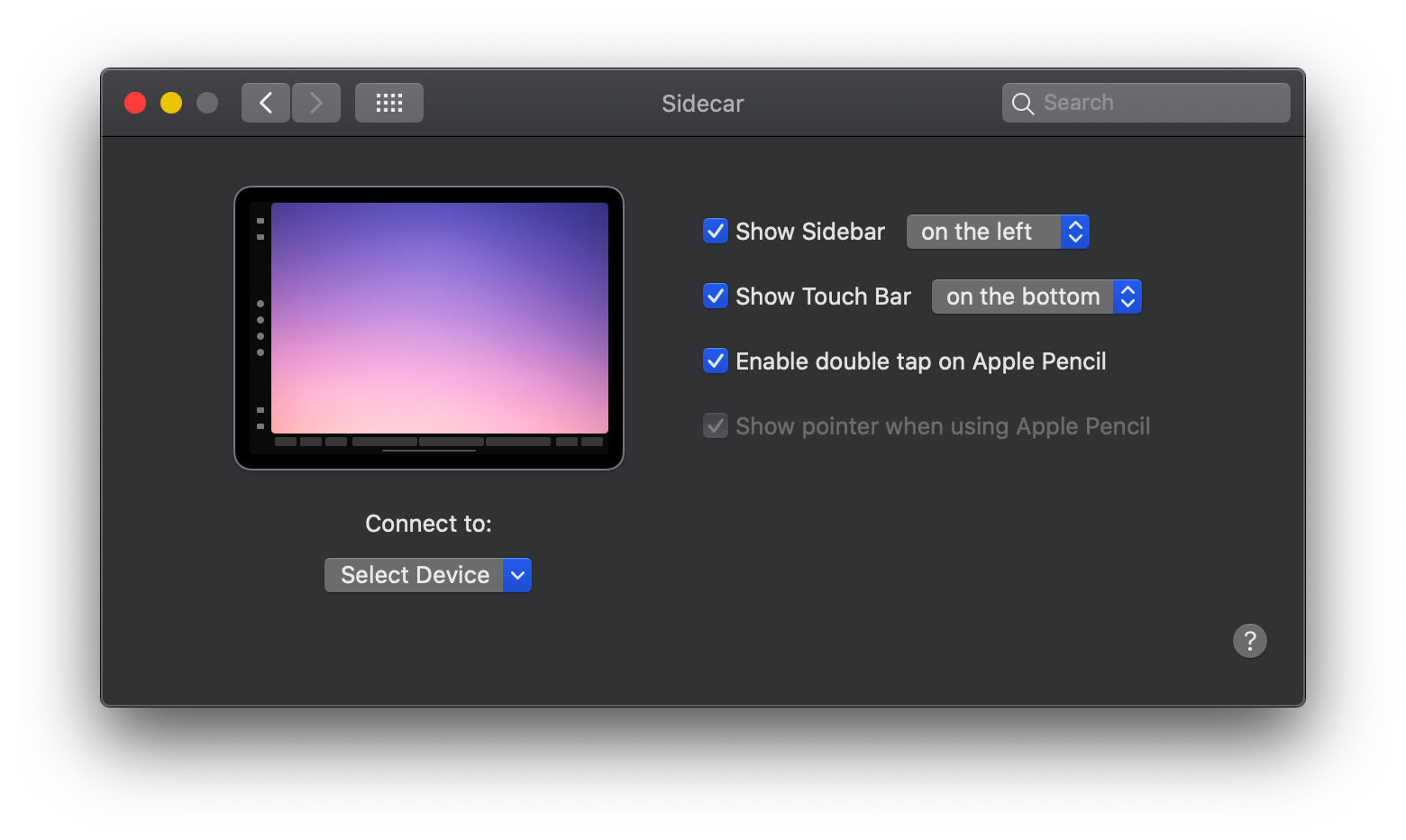Screen dimensions: 1406x840
Task: Click the Sidecar window title
Action: pyautogui.click(x=702, y=104)
